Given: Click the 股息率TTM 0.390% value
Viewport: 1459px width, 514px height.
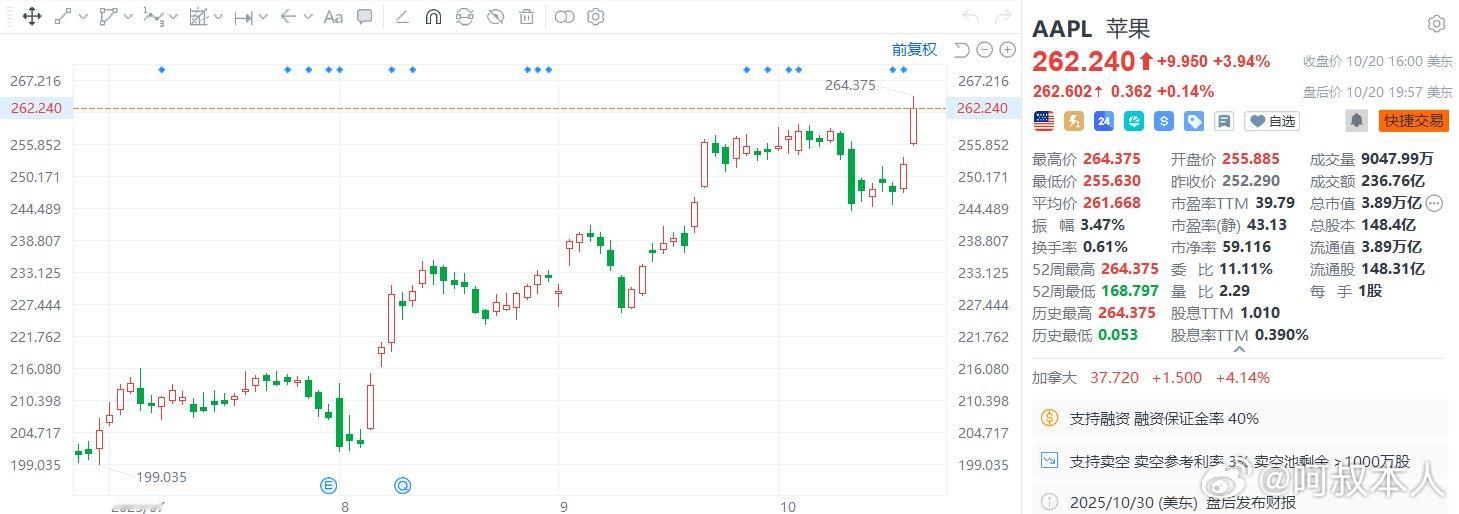Looking at the screenshot, I should click(1282, 335).
